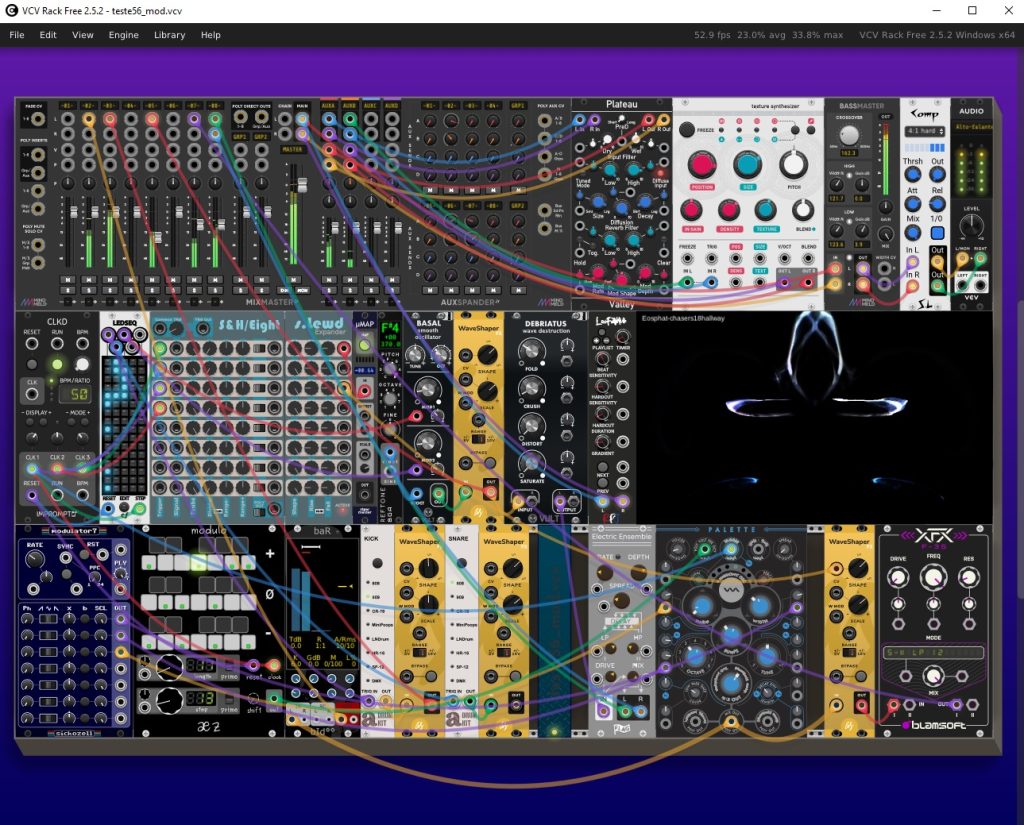Image resolution: width=1024 pixels, height=825 pixels.
Task: Click the teal SIZE knob on texture synthesizer
Action: (x=748, y=165)
